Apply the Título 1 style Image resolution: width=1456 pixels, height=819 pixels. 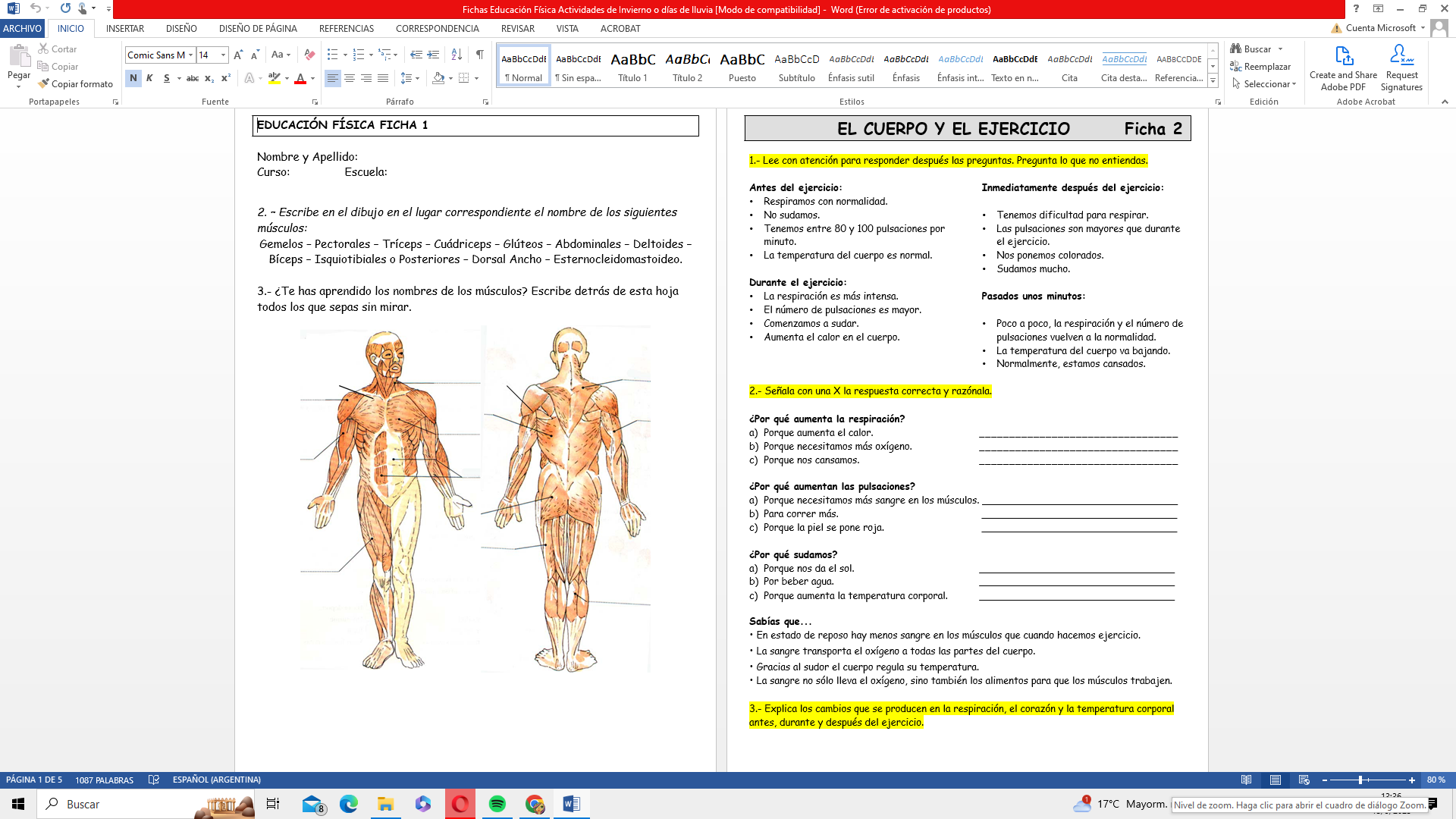(x=632, y=66)
